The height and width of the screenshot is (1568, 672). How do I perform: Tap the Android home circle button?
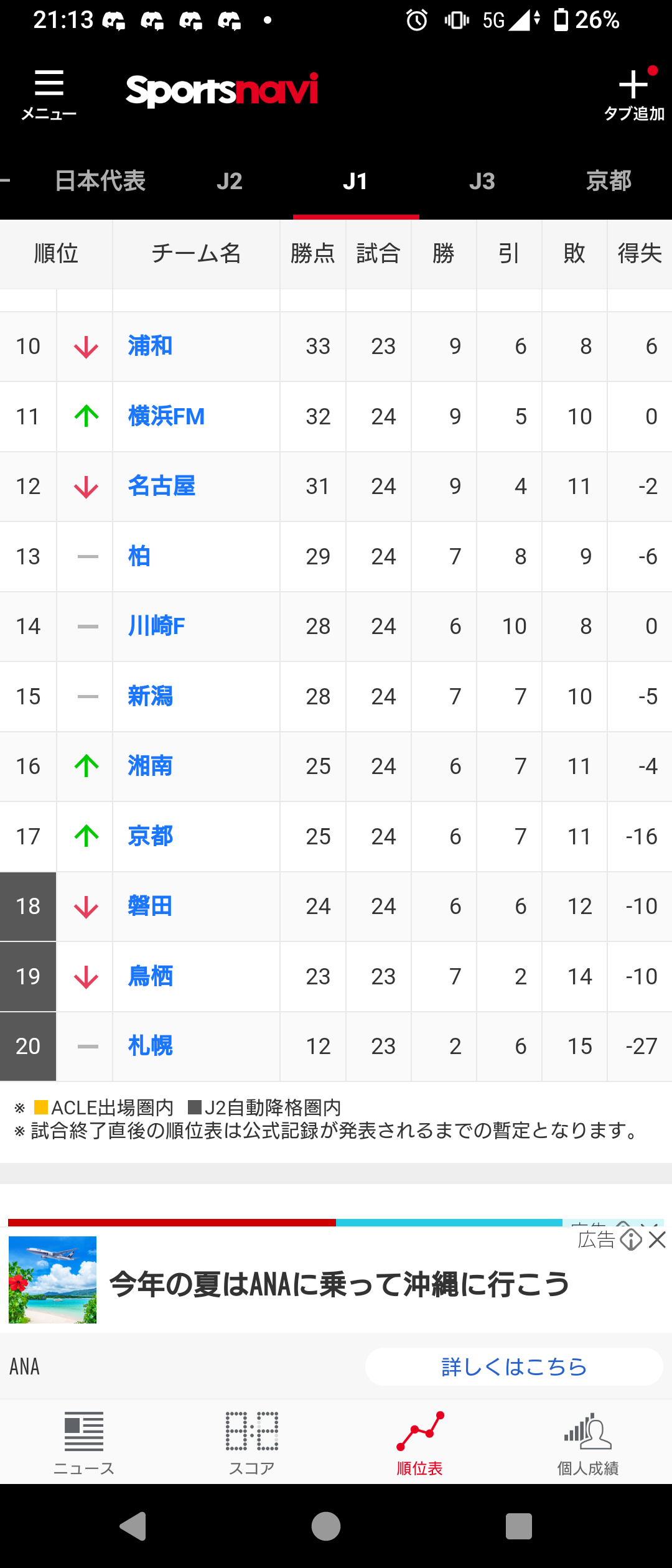(326, 1526)
